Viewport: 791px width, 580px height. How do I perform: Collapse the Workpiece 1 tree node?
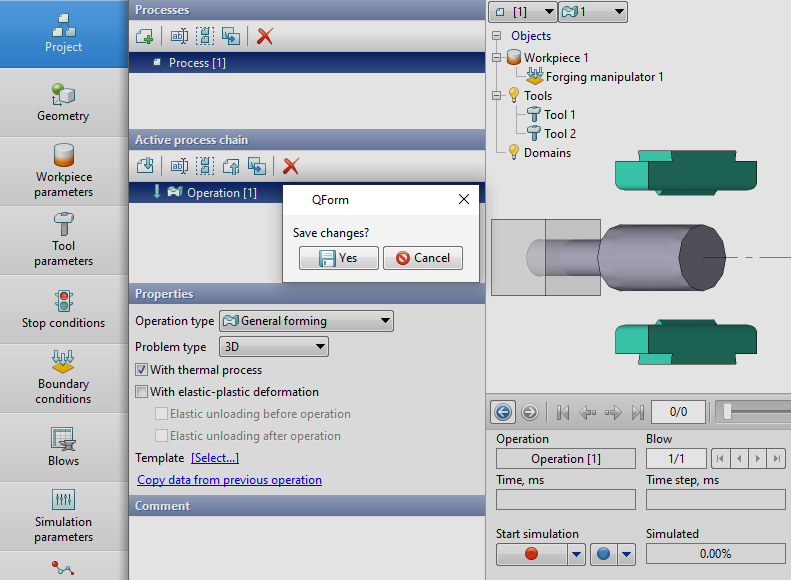click(497, 58)
